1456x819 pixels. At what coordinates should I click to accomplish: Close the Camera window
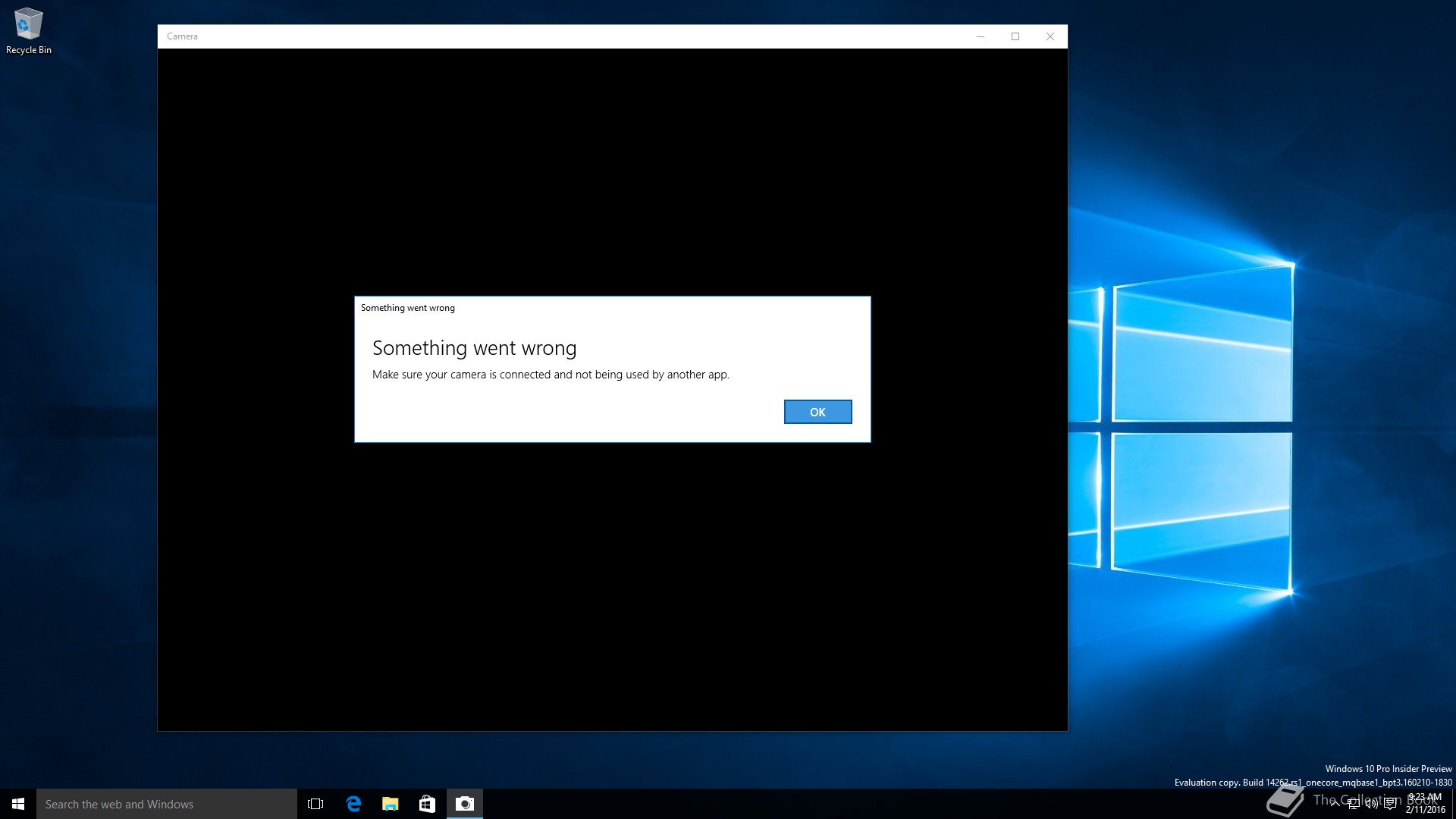pyautogui.click(x=1050, y=36)
